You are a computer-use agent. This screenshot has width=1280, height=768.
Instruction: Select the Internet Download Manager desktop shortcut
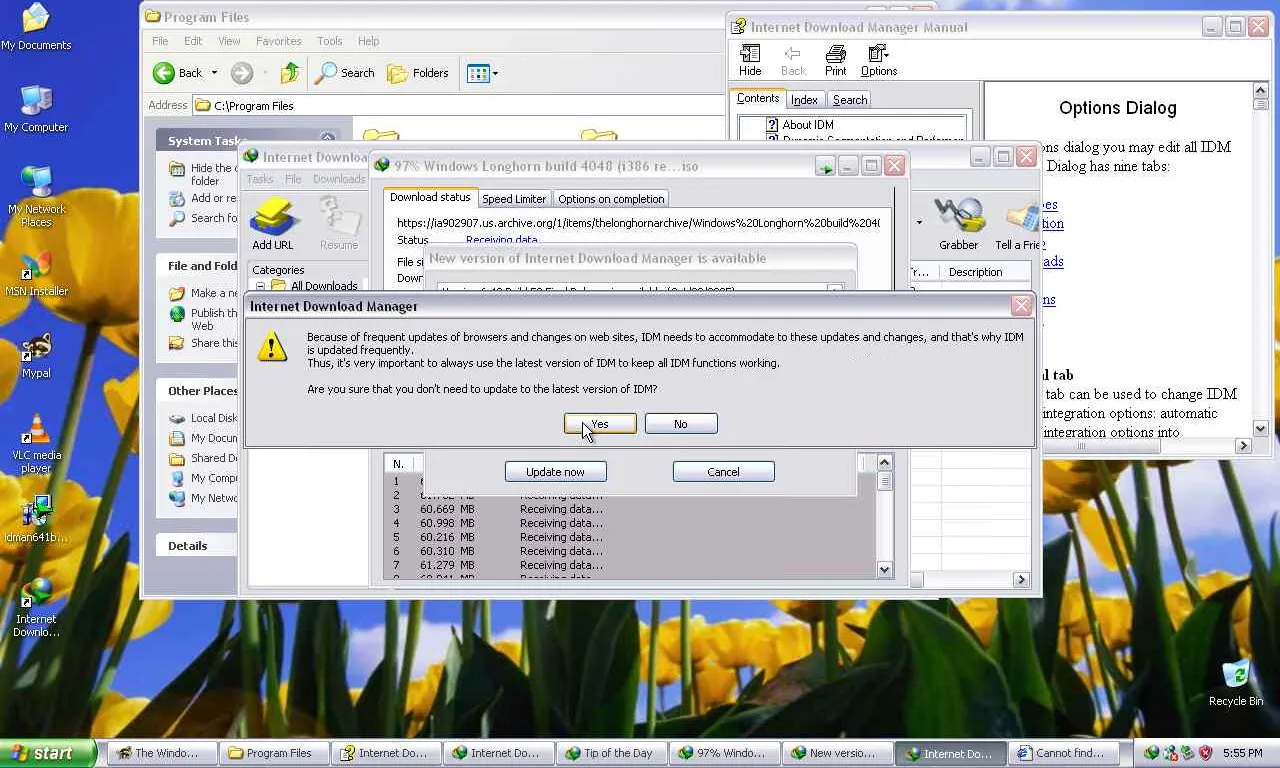click(36, 607)
